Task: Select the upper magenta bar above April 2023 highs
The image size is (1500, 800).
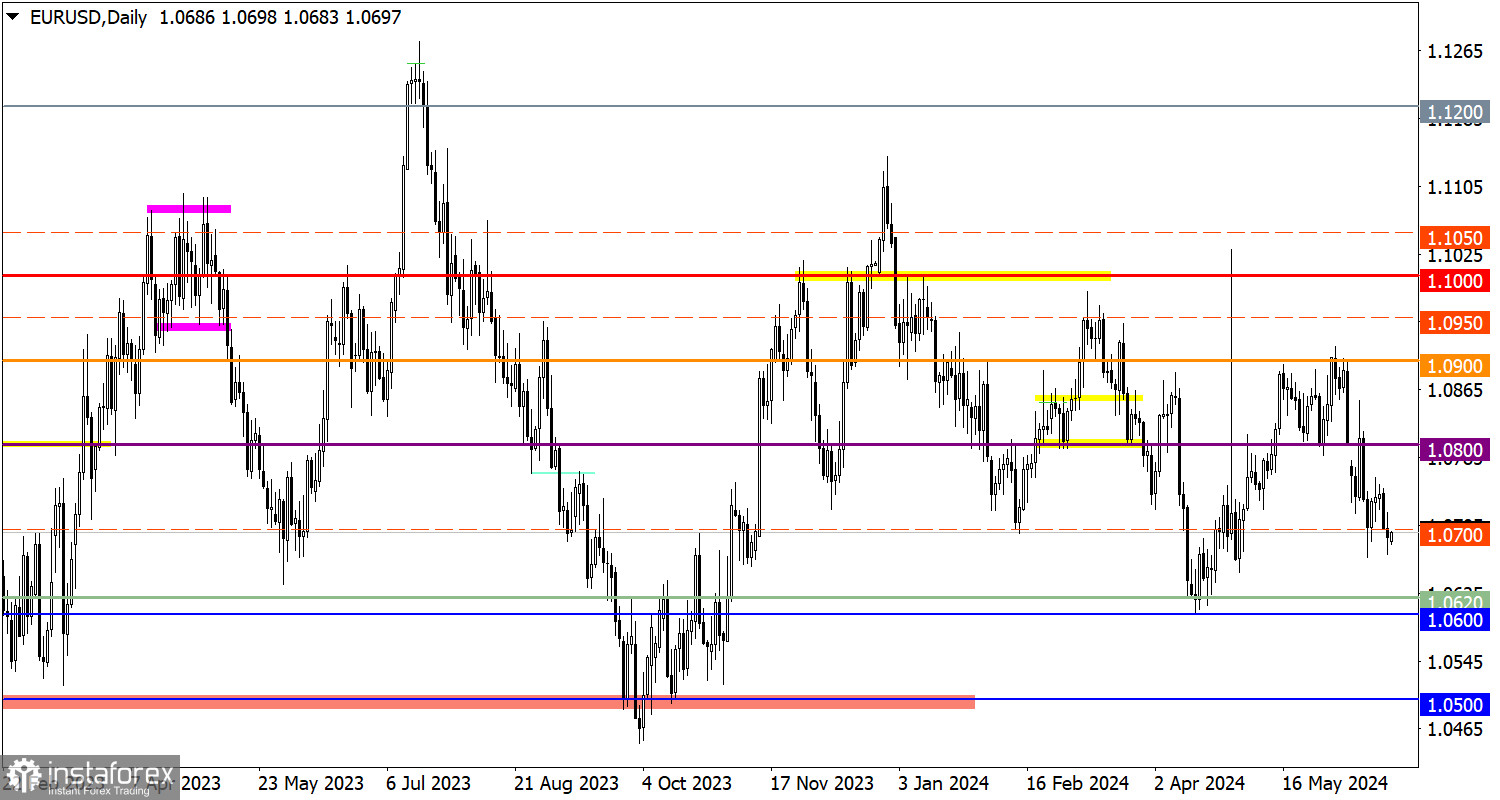Action: (x=189, y=208)
